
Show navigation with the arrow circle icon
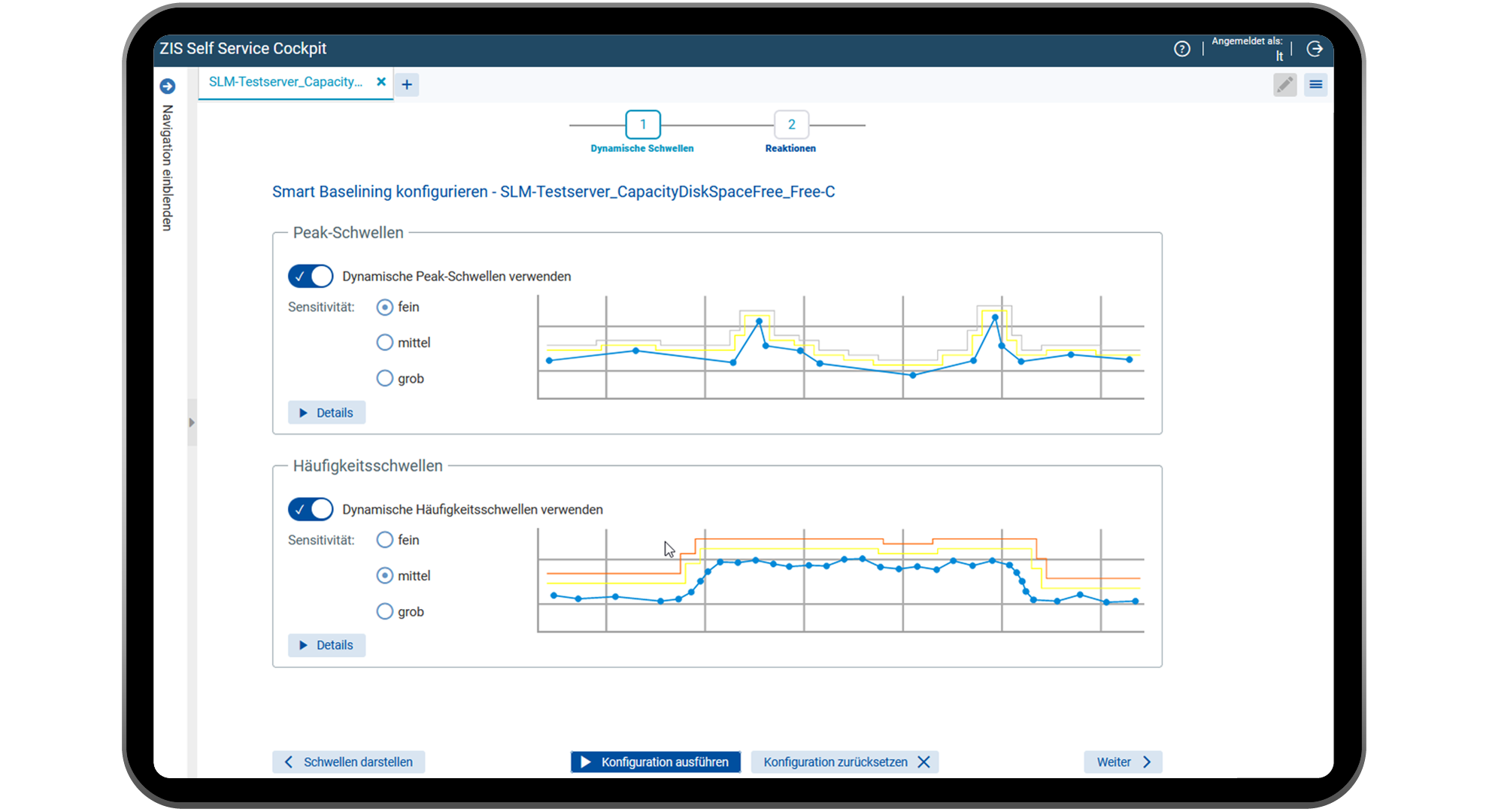coord(168,86)
